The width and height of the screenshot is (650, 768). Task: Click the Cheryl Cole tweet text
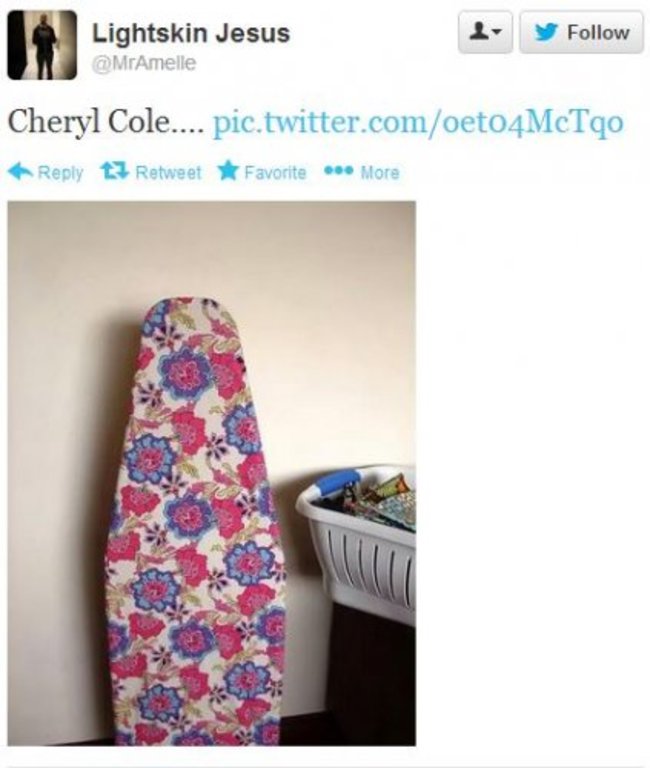click(105, 121)
